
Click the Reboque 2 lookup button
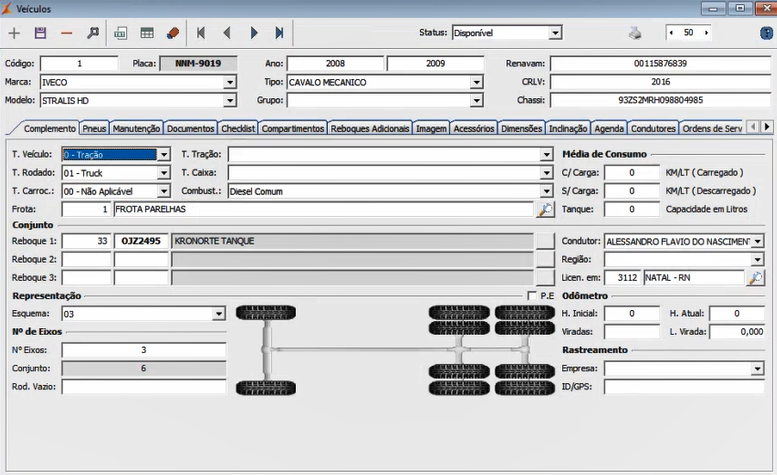[545, 260]
